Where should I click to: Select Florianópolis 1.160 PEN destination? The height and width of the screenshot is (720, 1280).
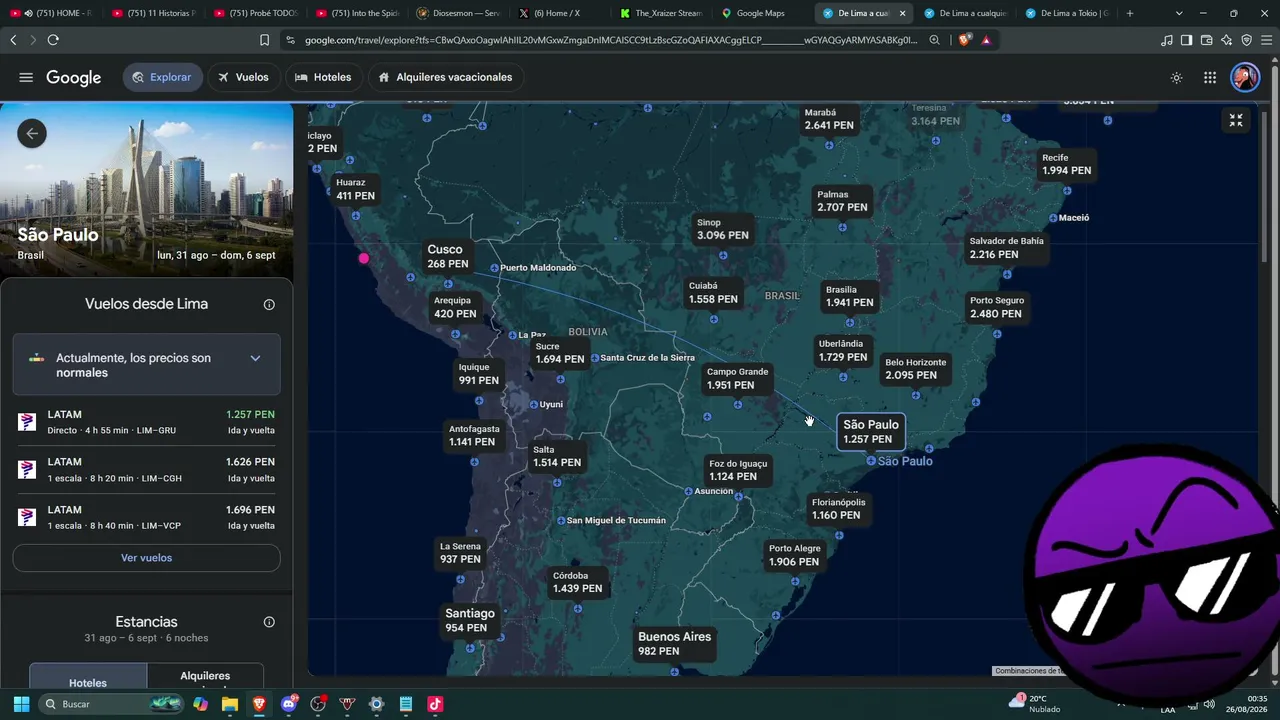[x=838, y=509]
